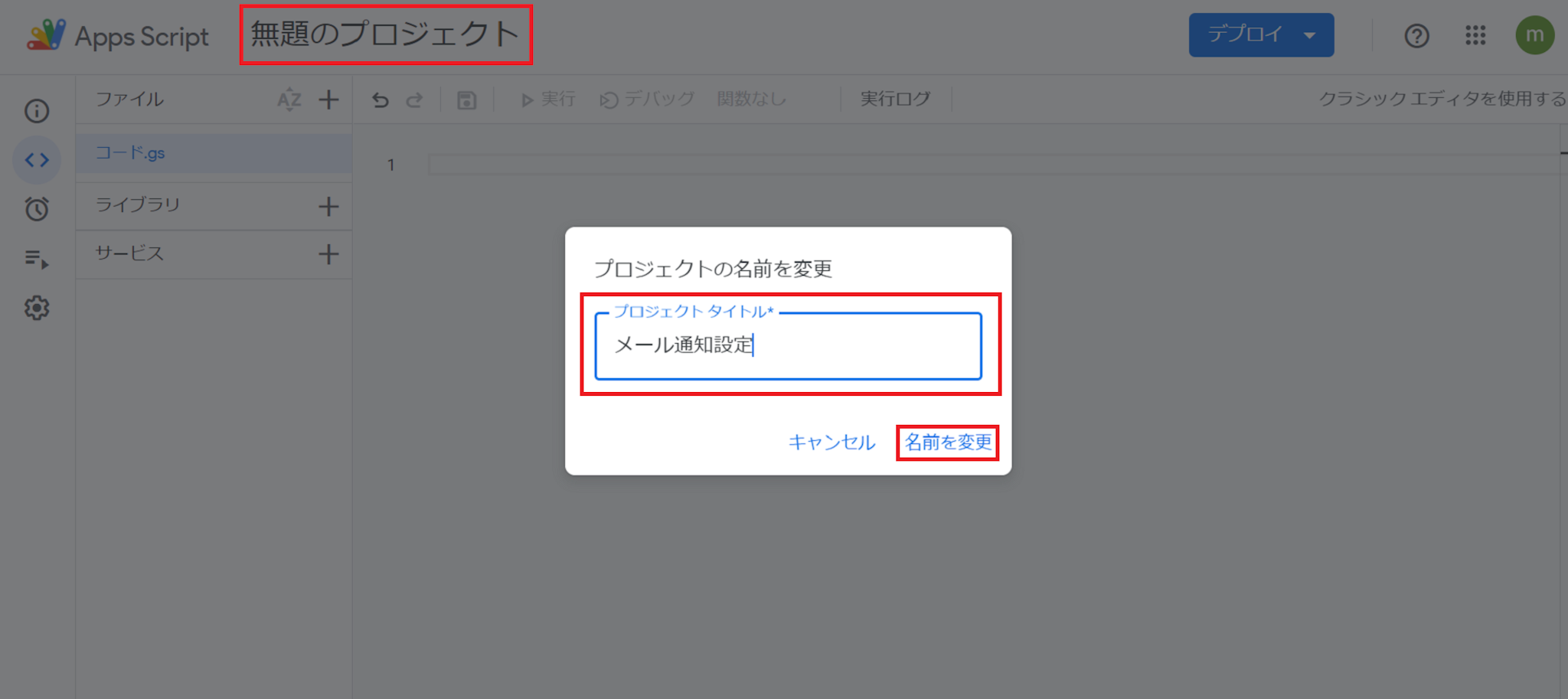Open the account avatar labeled m
This screenshot has width=1568, height=699.
(1535, 35)
